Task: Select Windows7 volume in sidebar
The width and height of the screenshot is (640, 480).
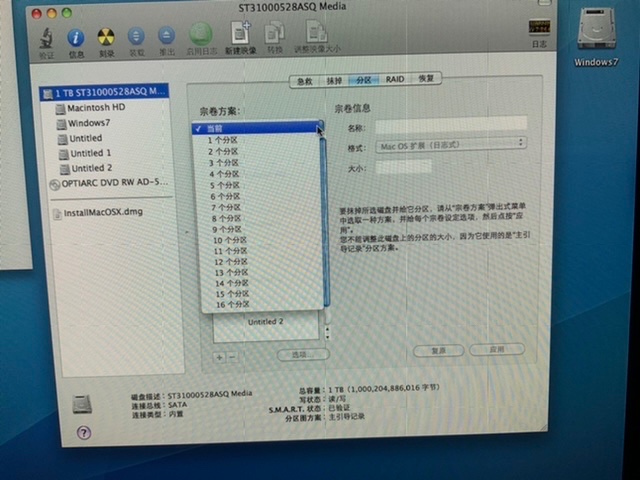Action: click(83, 123)
